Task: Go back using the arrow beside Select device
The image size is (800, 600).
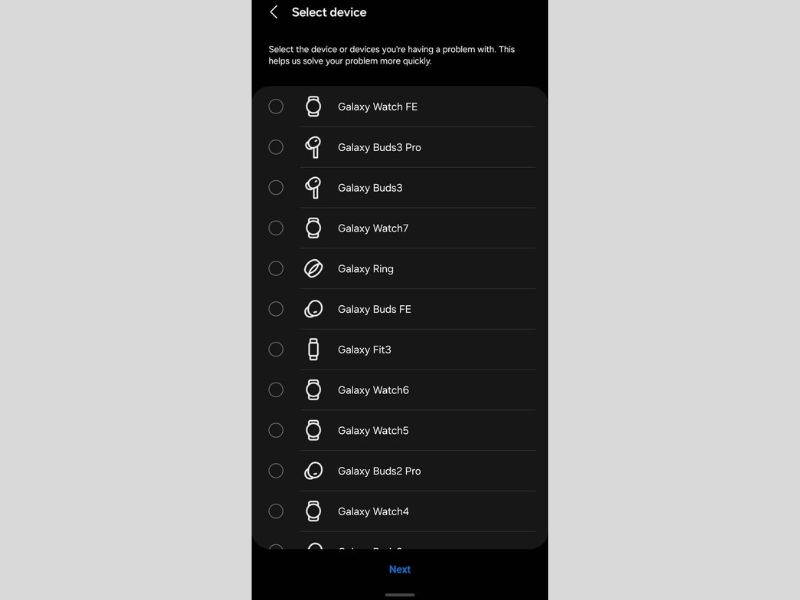Action: pos(274,12)
